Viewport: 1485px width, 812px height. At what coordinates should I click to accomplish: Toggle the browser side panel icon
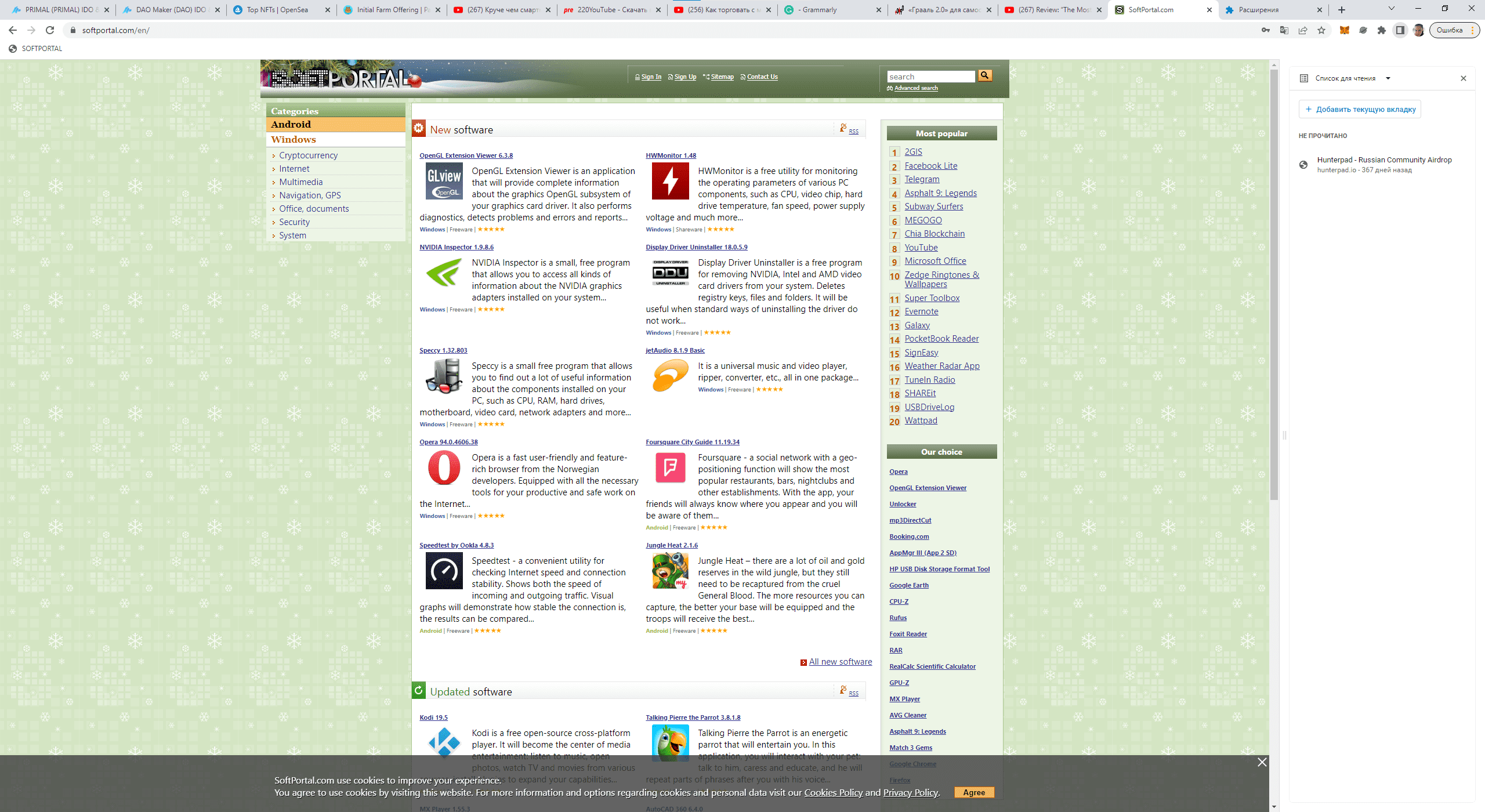click(x=1400, y=30)
